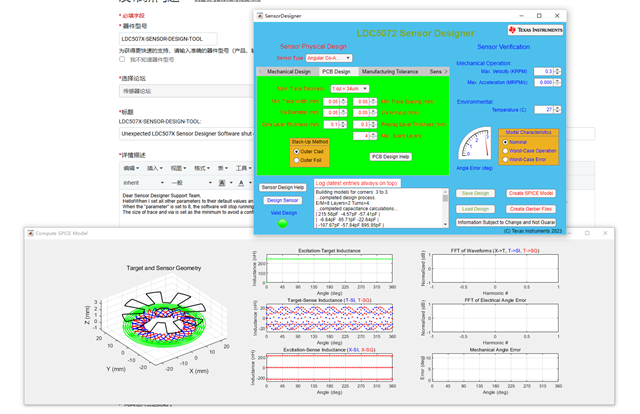
Task: Click the Max. Acceleration value field
Action: click(x=544, y=82)
